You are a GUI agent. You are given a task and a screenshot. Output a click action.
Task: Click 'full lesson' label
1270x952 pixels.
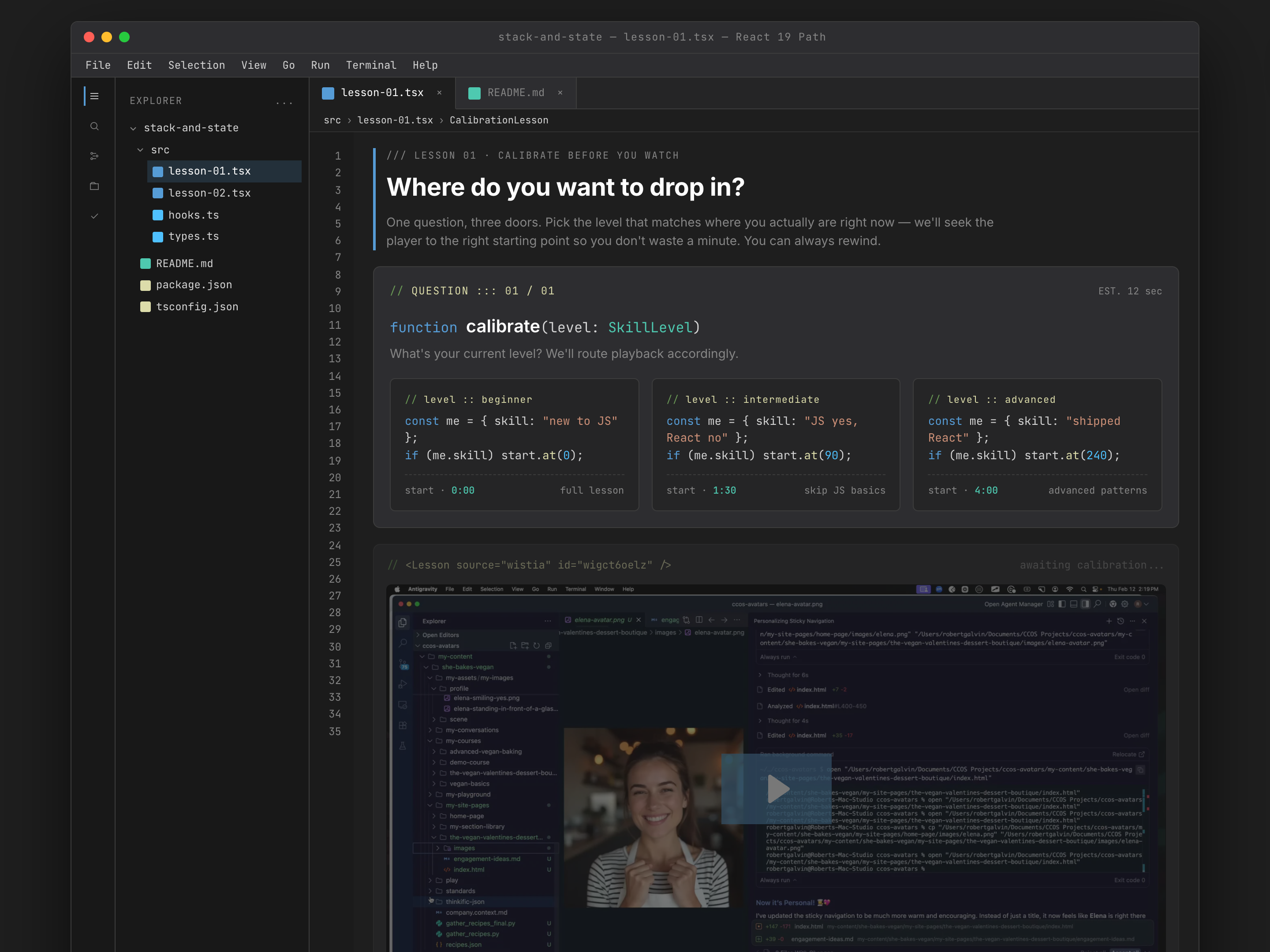click(x=592, y=491)
